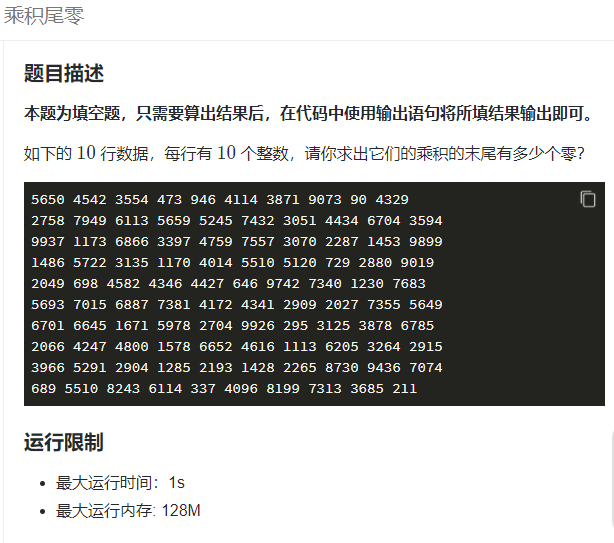The height and width of the screenshot is (543, 614).
Task: Click number 6701 in seventh data row
Action: pyautogui.click(x=48, y=326)
